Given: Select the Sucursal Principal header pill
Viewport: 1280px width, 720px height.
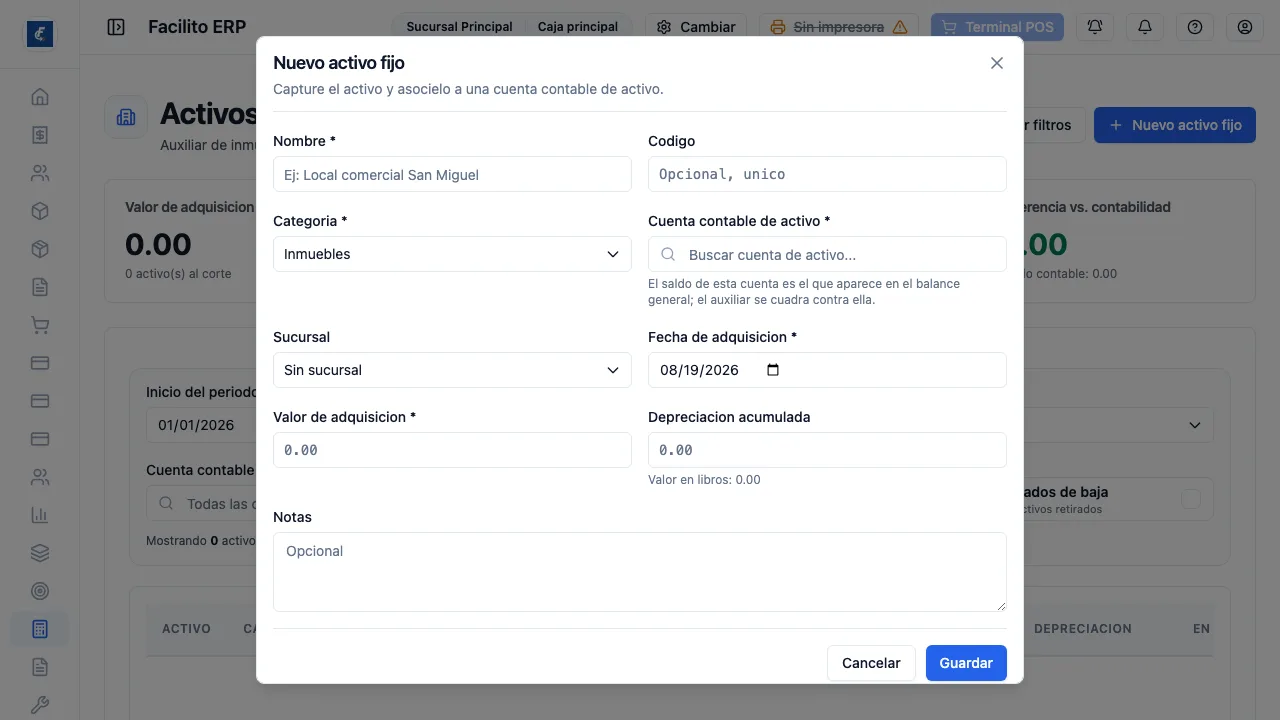Looking at the screenshot, I should pyautogui.click(x=459, y=27).
